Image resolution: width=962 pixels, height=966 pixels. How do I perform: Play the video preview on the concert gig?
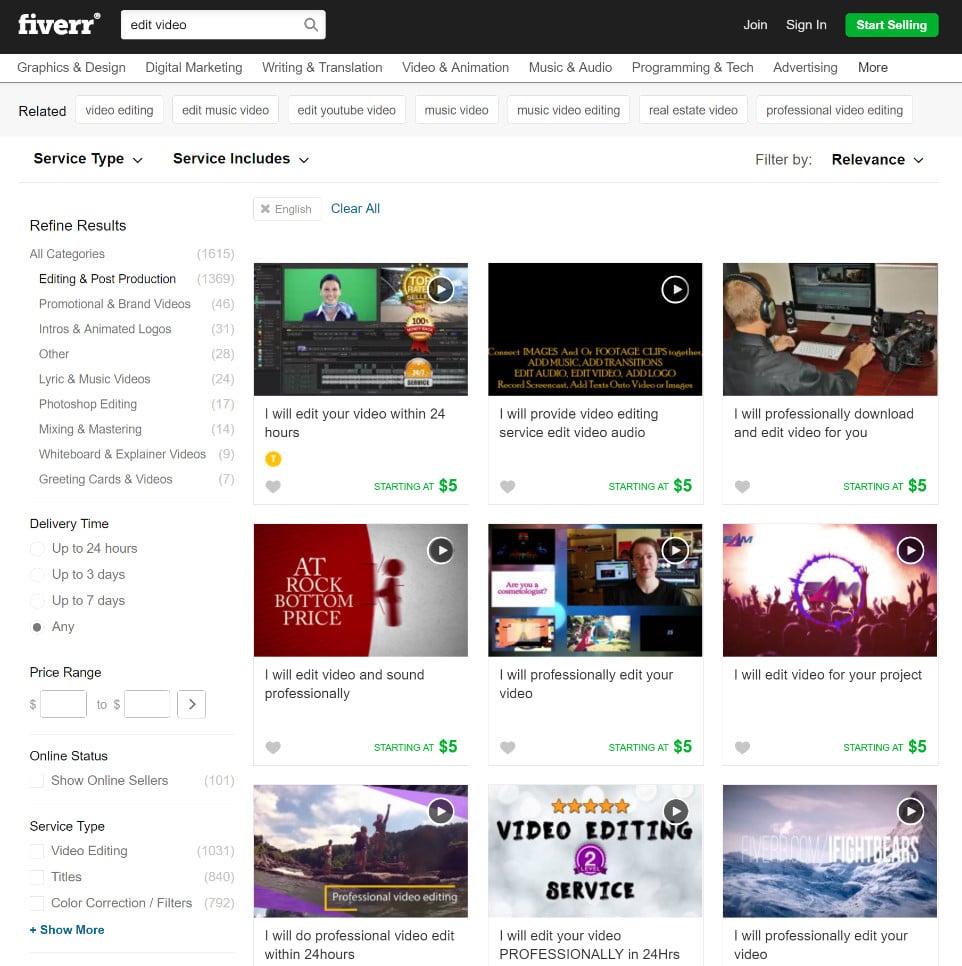910,550
